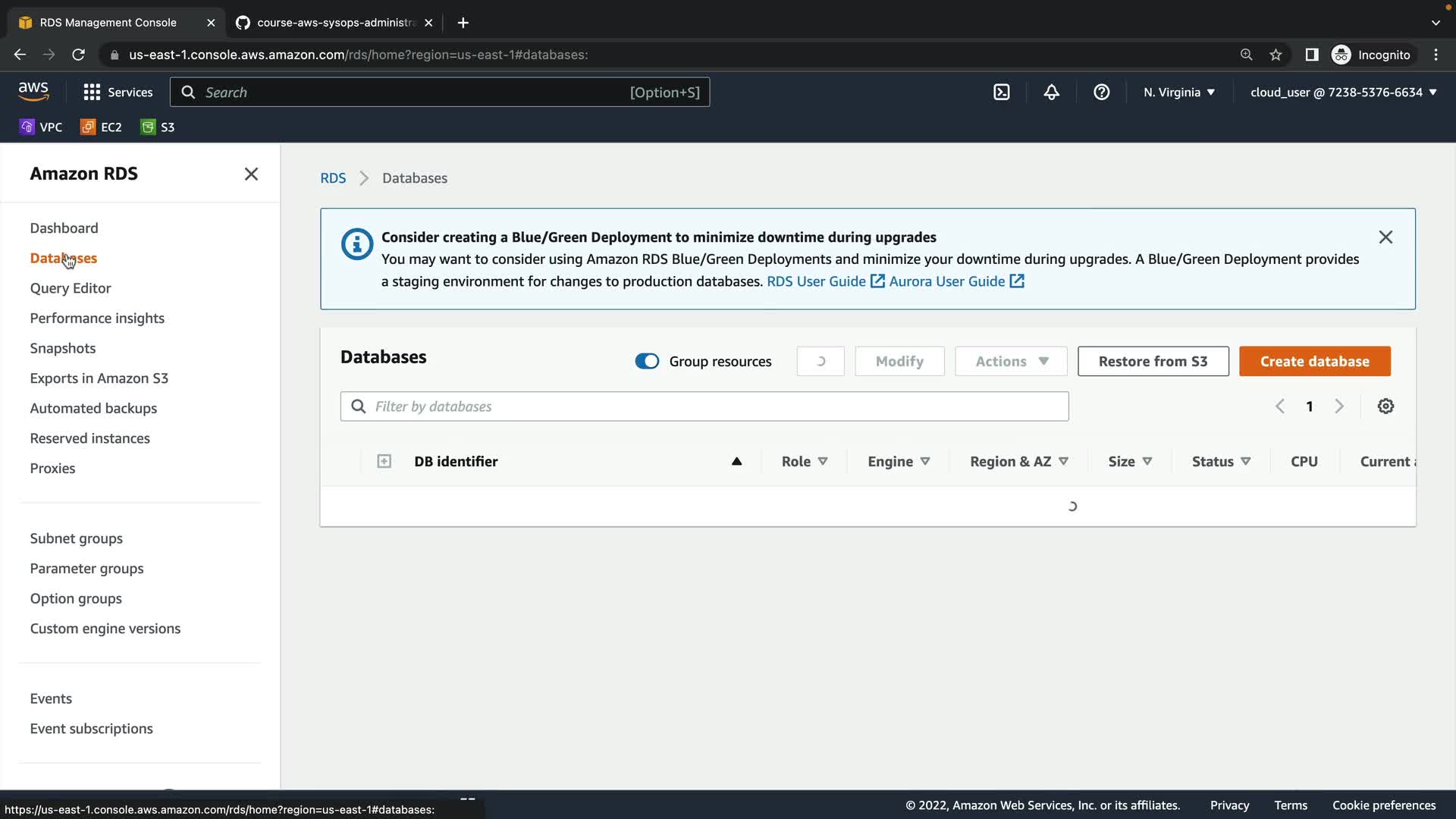Open the notifications bell
This screenshot has height=819, width=1456.
[x=1051, y=92]
